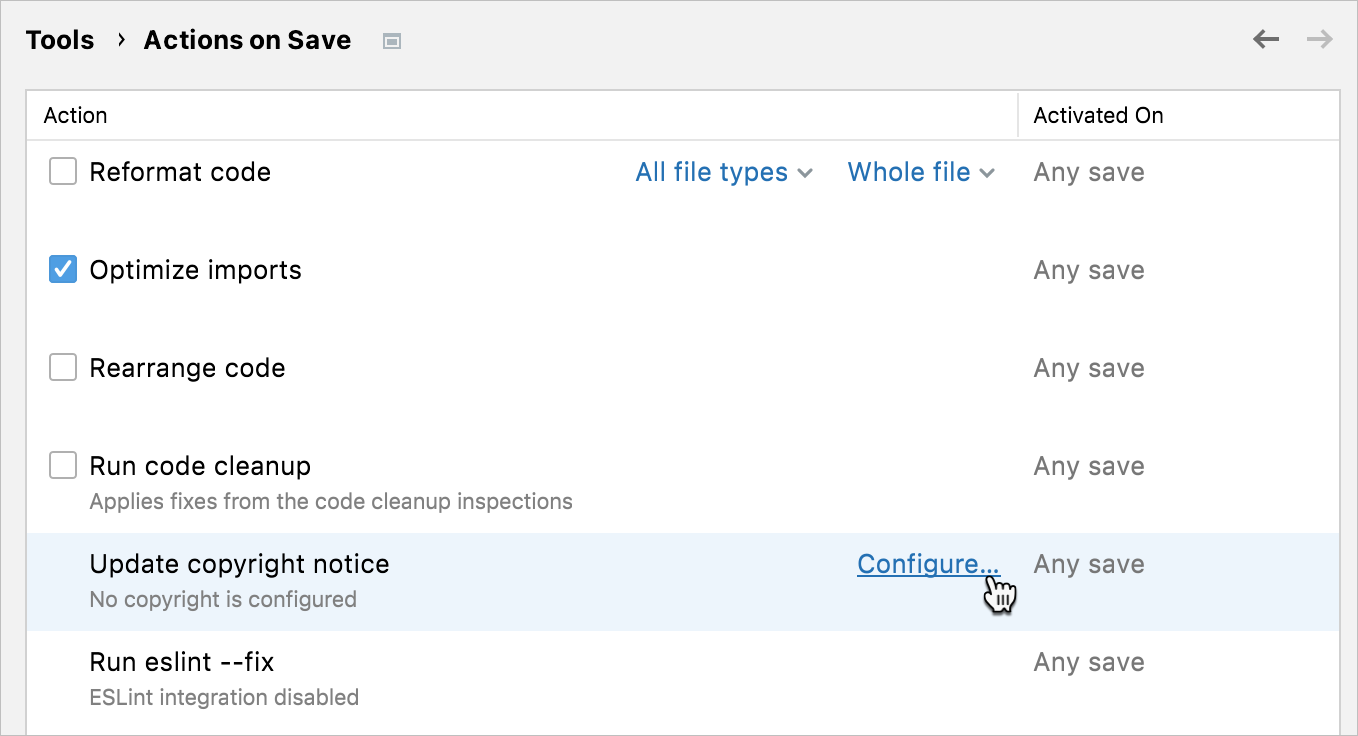The height and width of the screenshot is (736, 1358).
Task: Enable the Rearrange code checkbox
Action: click(x=63, y=368)
